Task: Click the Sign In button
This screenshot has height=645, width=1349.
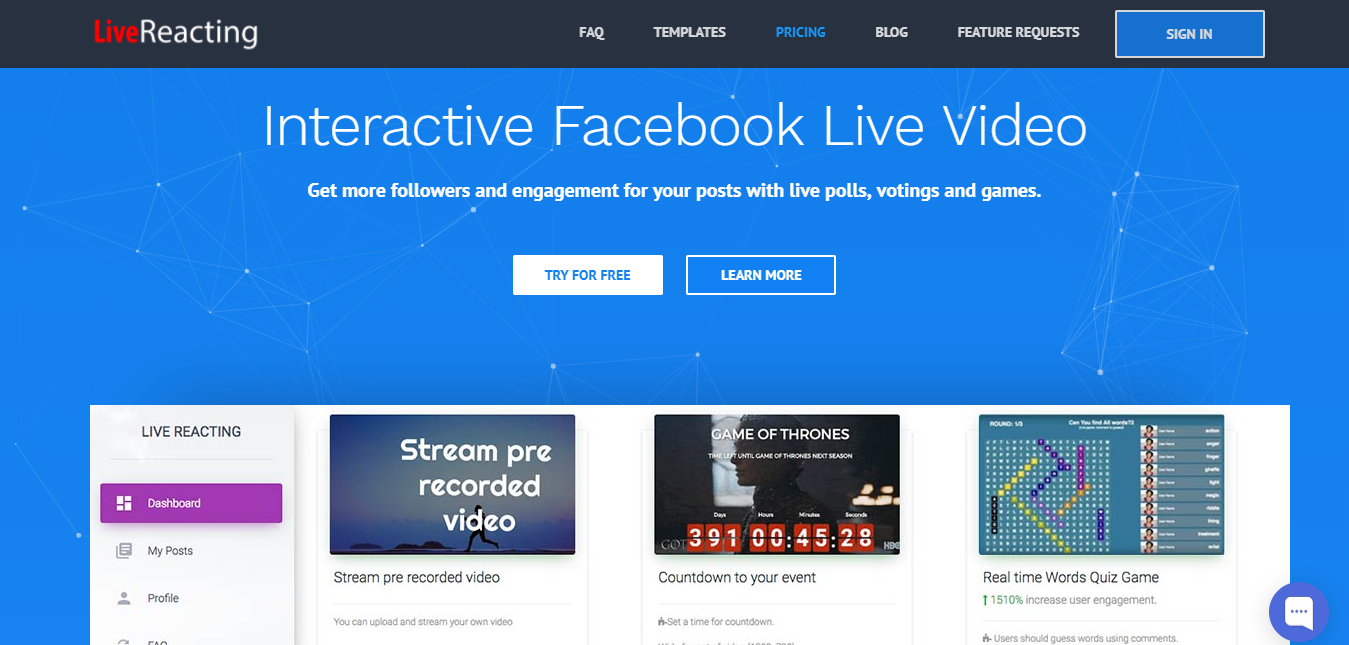Action: [1190, 34]
